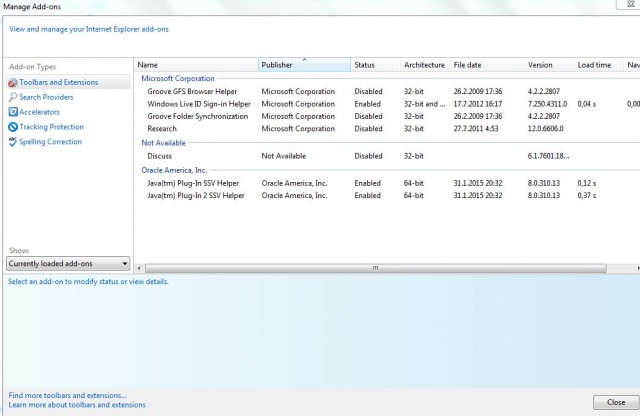Screen dimensions: 640x416
Task: Open Learn more about toolbars and extensions
Action: (x=77, y=405)
